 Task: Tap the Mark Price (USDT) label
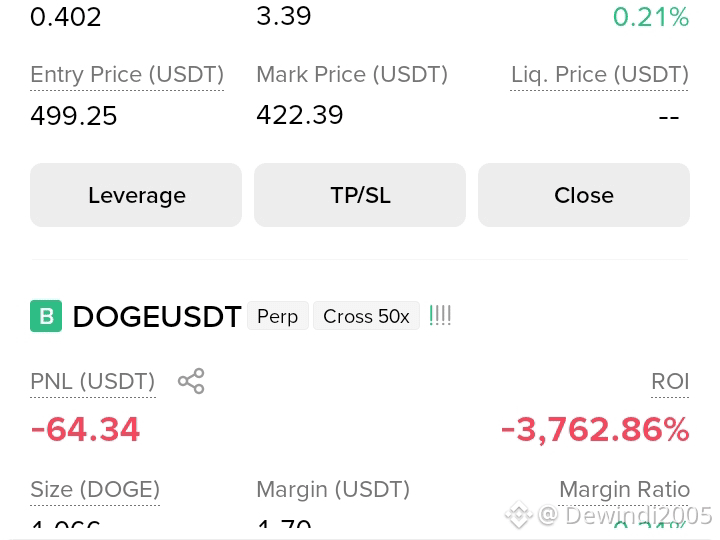click(352, 75)
